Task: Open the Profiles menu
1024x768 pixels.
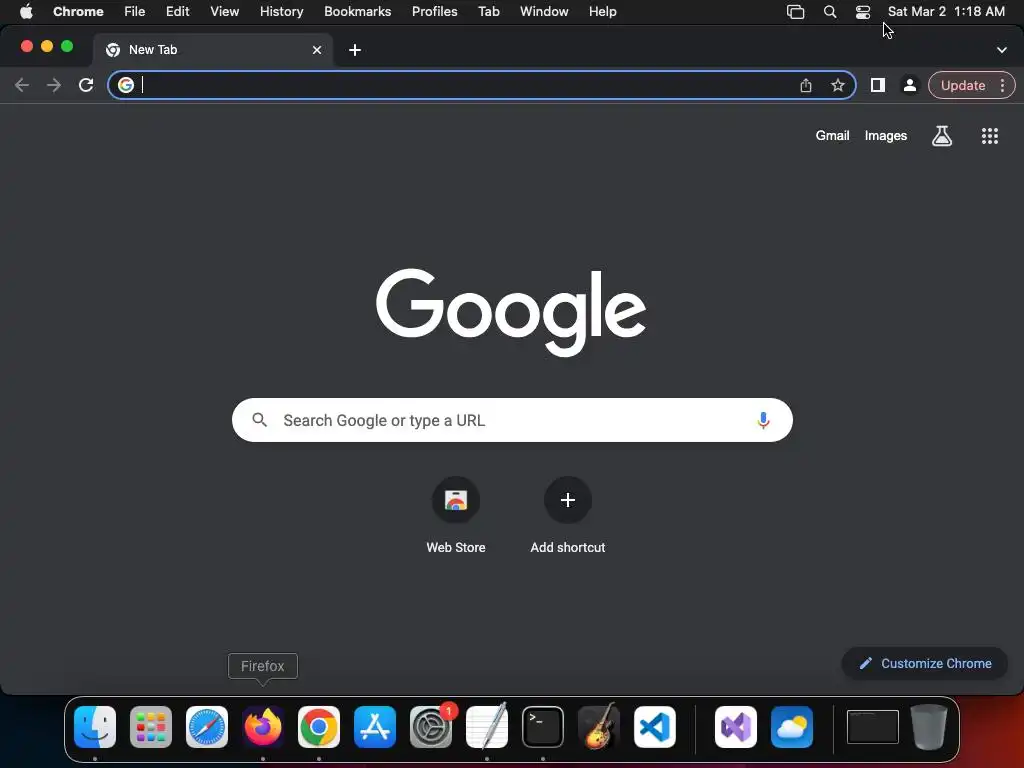Action: [434, 12]
